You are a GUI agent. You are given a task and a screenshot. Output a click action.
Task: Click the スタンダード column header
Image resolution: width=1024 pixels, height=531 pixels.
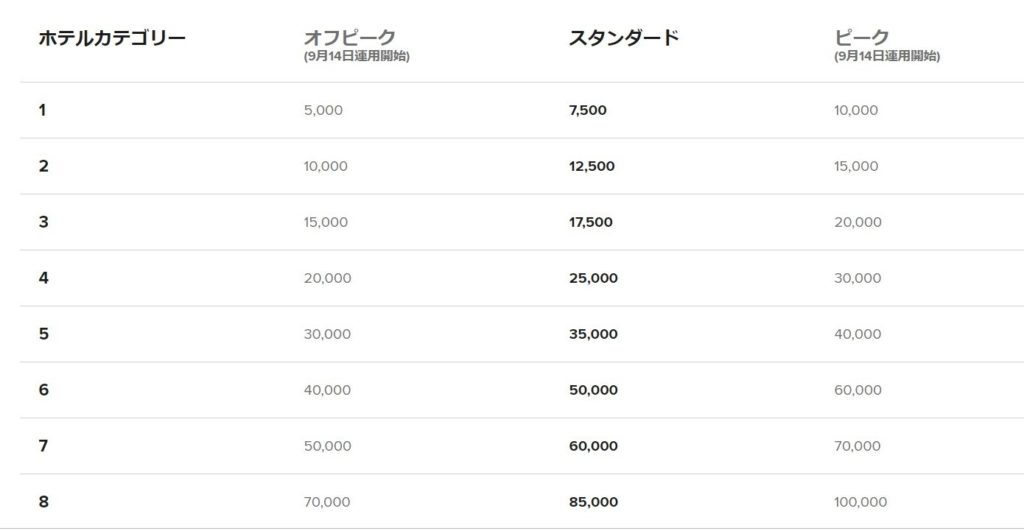click(x=624, y=38)
